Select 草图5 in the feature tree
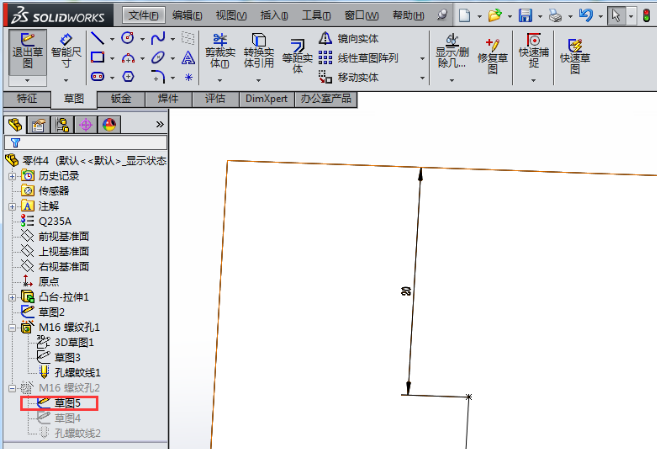The image size is (657, 449). click(66, 403)
